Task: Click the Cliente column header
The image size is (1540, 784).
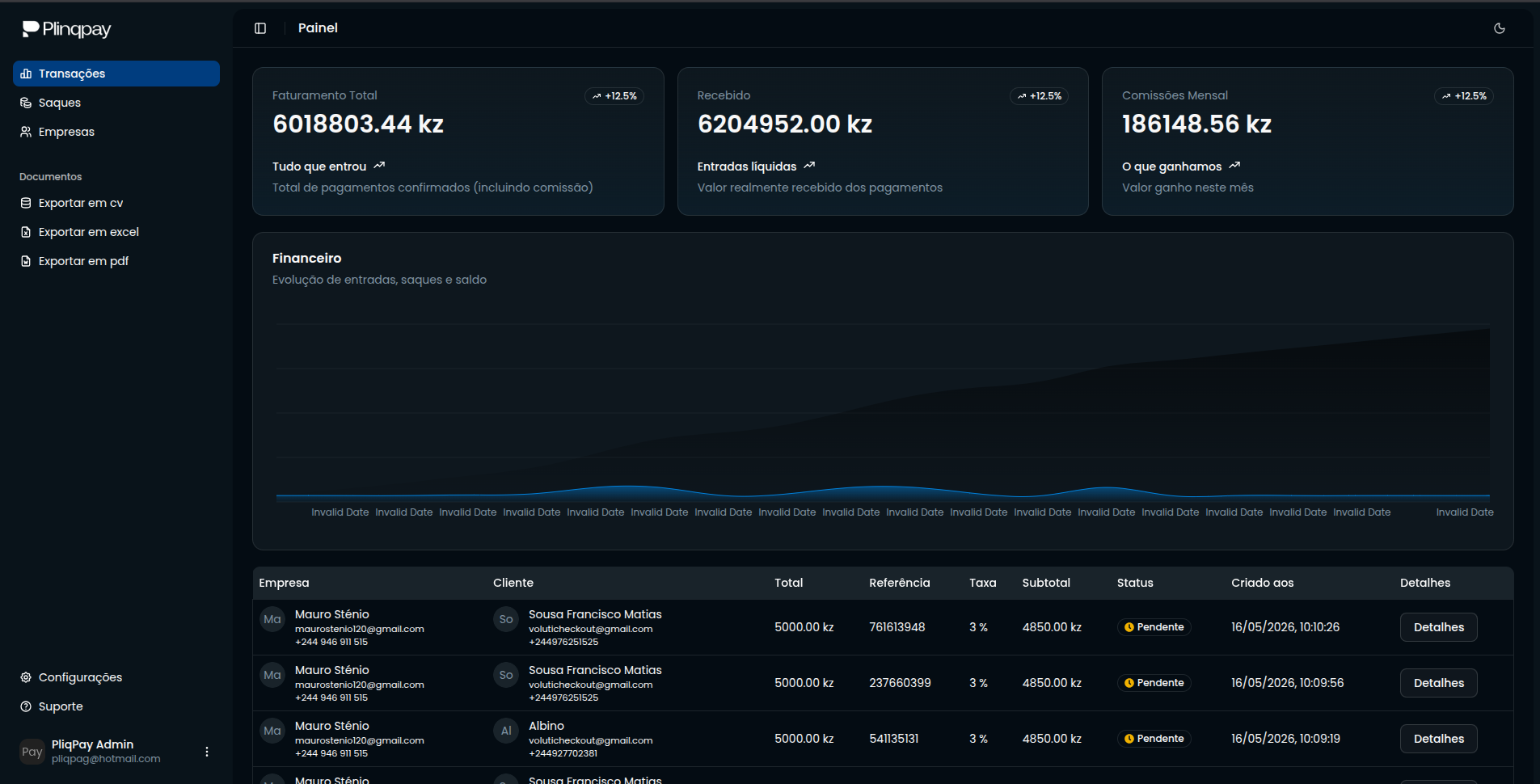Action: pyautogui.click(x=513, y=583)
